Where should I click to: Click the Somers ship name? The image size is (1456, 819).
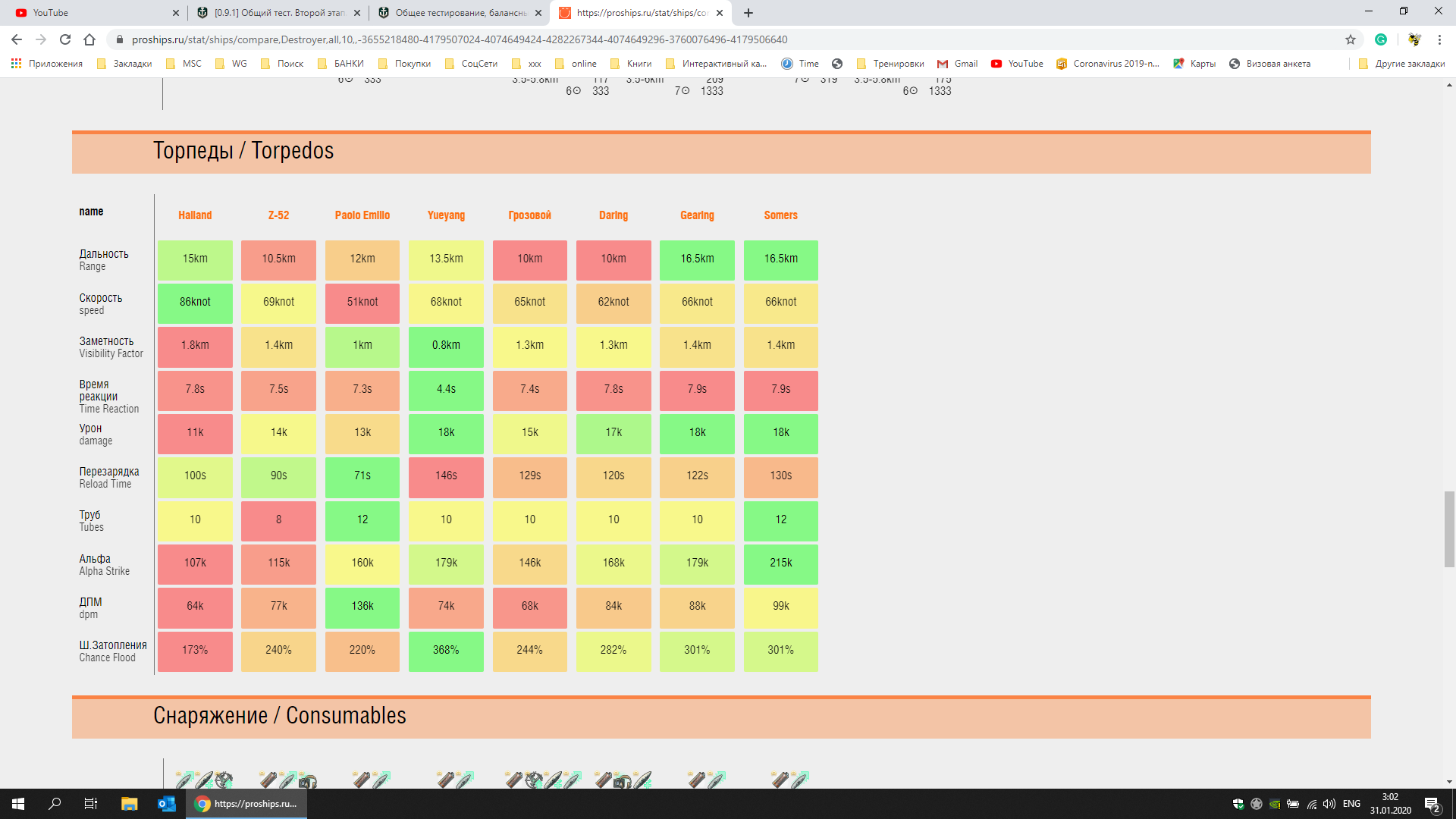[x=780, y=215]
